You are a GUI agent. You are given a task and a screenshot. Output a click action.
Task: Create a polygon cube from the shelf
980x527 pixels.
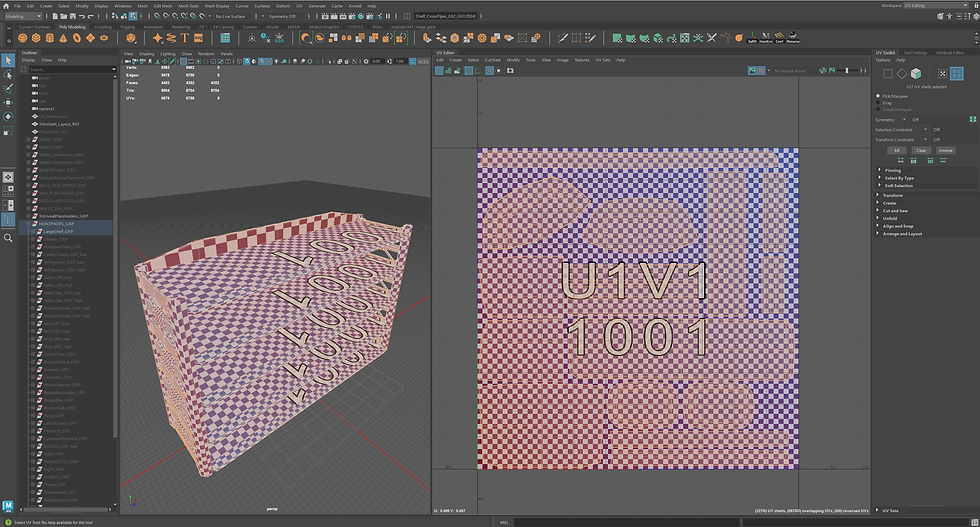pos(36,38)
